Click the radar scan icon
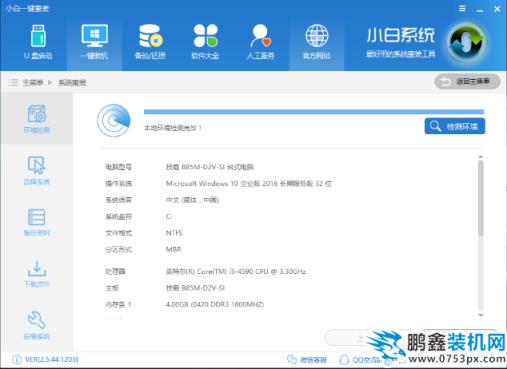The height and width of the screenshot is (369, 507). (x=114, y=120)
